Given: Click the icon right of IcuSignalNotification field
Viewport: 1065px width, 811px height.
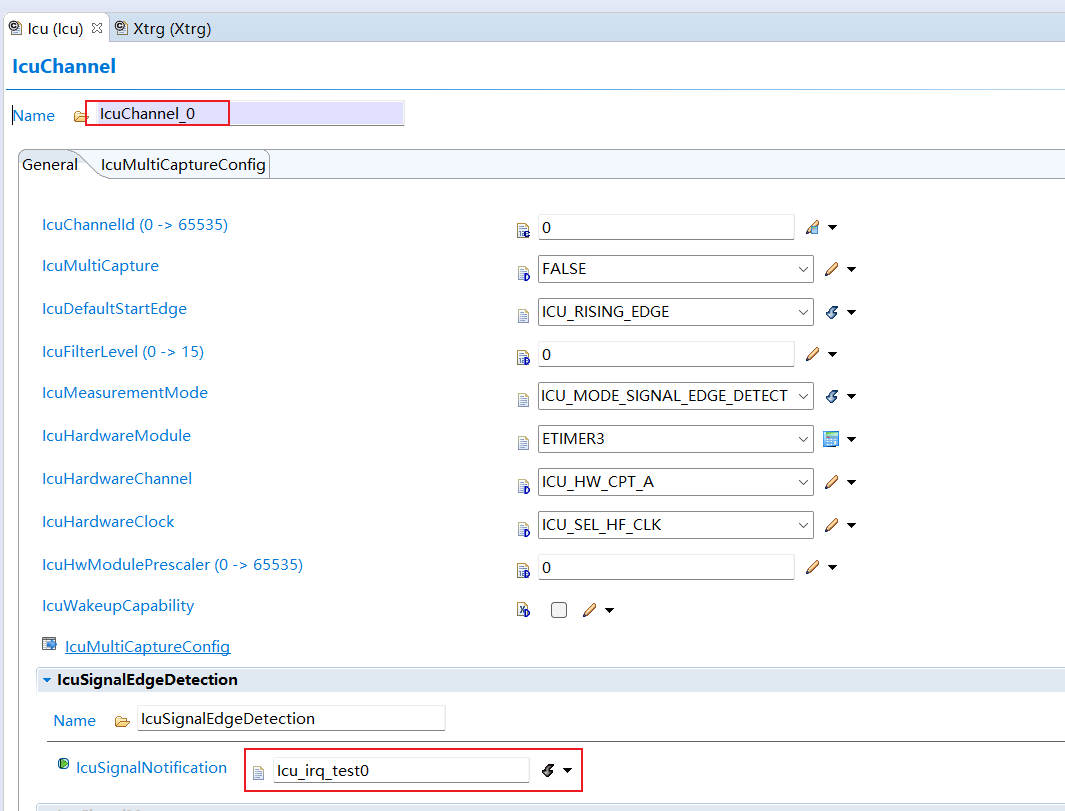Looking at the screenshot, I should (548, 770).
